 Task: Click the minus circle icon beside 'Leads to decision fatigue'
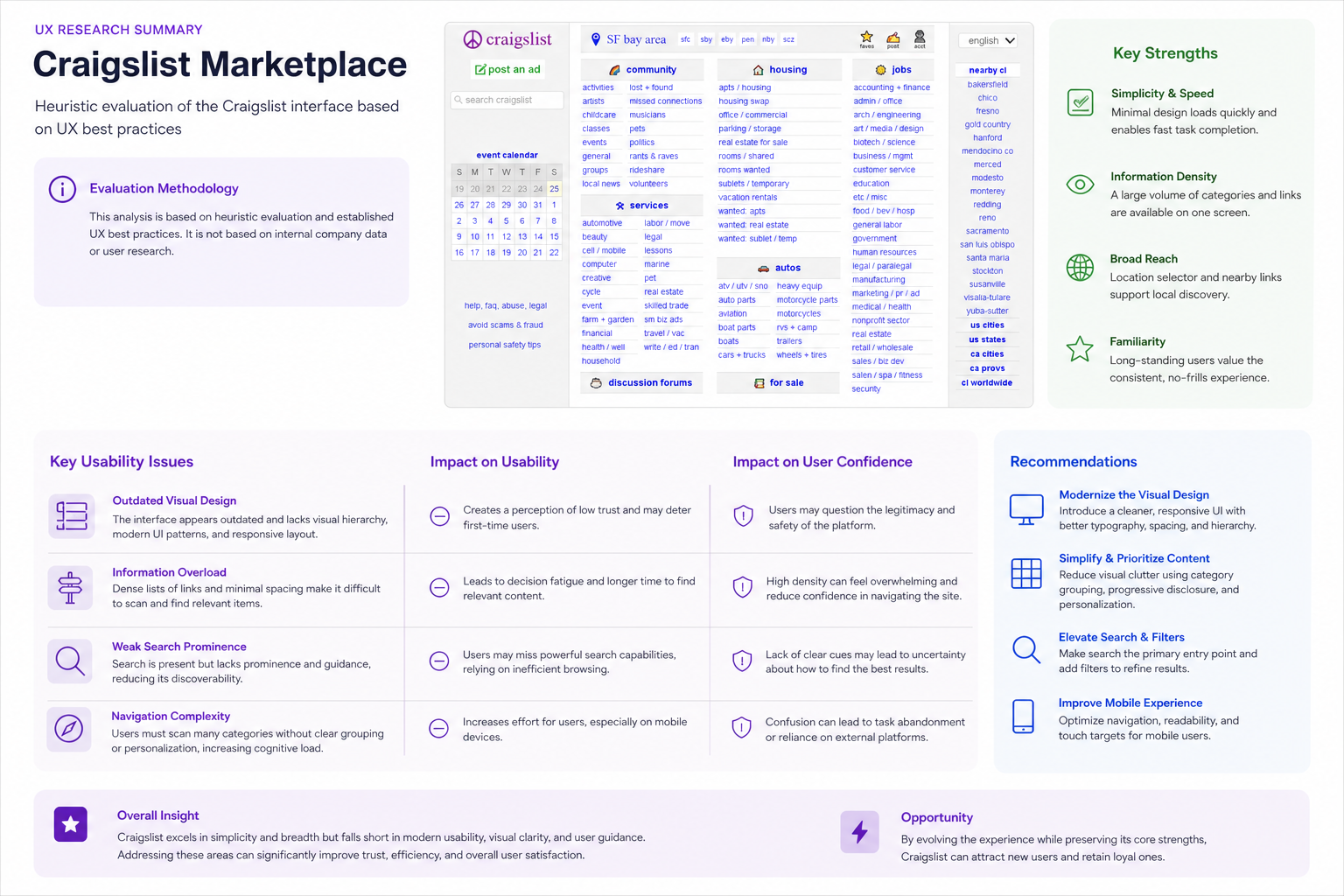pos(440,587)
